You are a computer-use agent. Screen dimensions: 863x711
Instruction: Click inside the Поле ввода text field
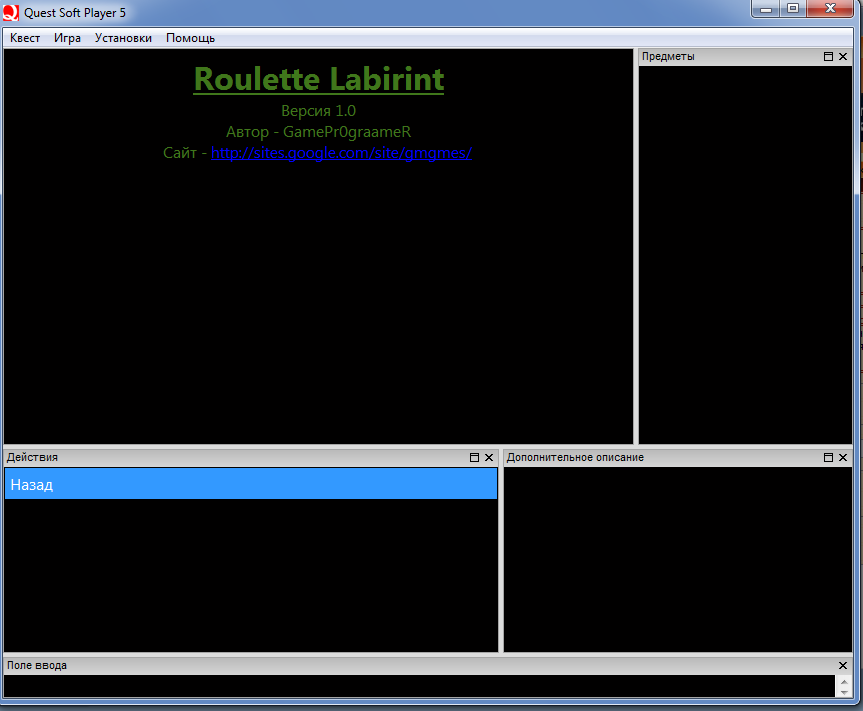click(x=419, y=686)
